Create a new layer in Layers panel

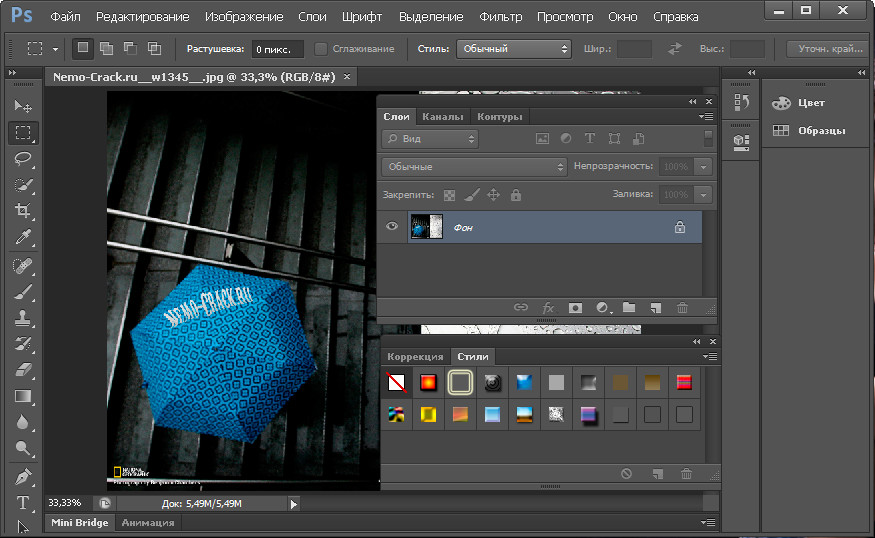(x=656, y=308)
